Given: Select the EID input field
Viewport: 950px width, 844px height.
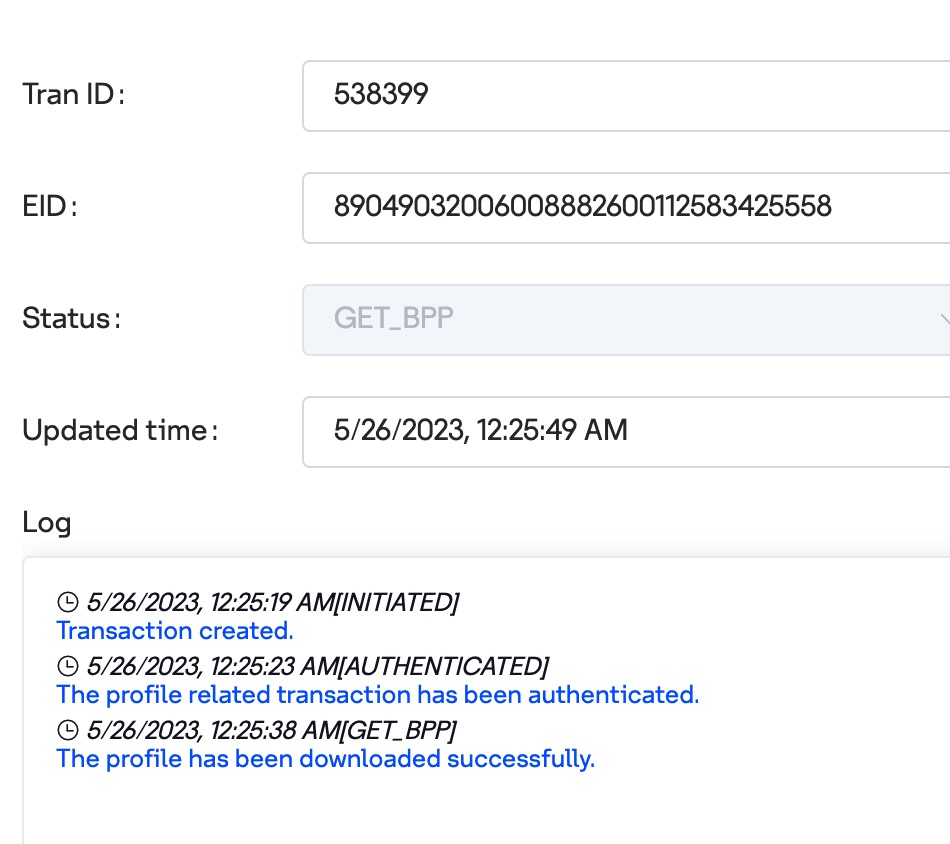Looking at the screenshot, I should click(626, 208).
